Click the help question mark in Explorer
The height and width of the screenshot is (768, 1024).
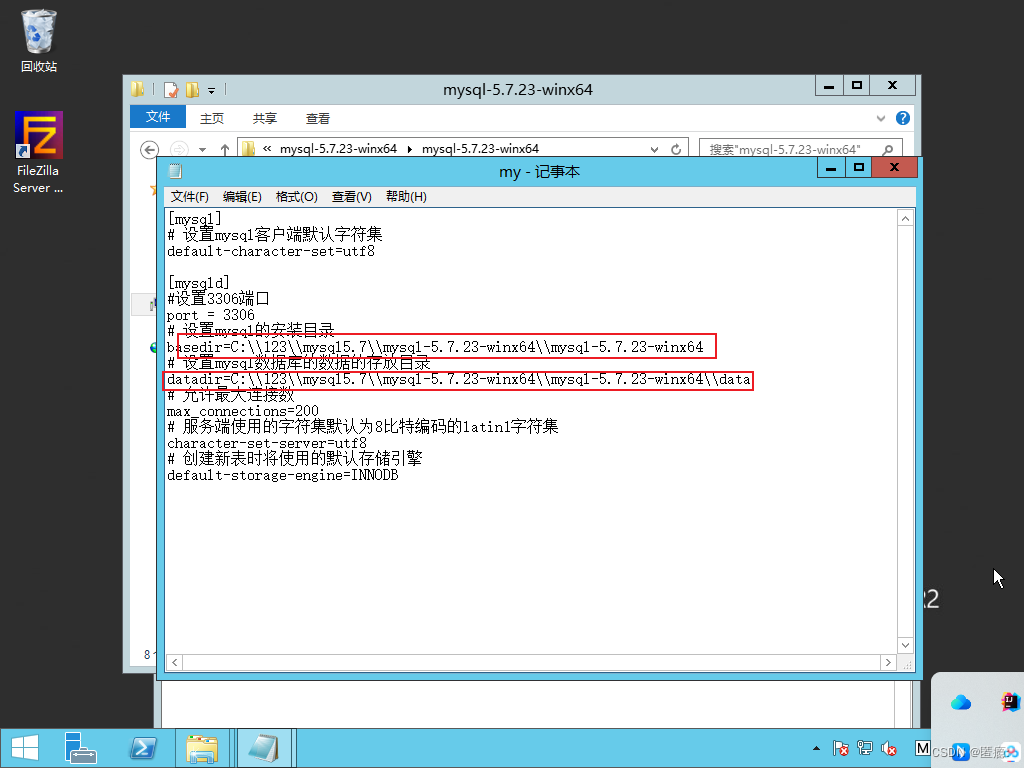coord(902,118)
